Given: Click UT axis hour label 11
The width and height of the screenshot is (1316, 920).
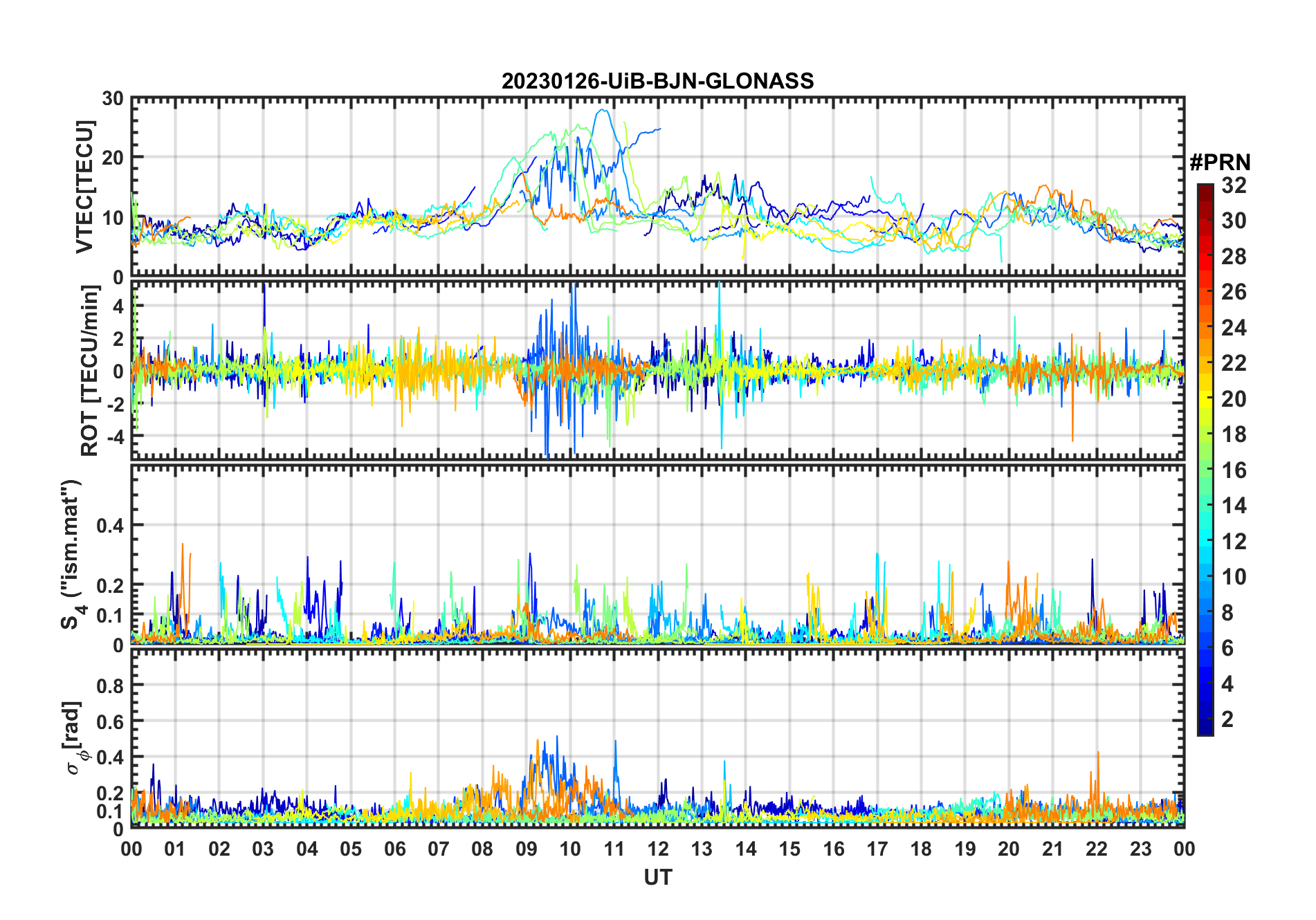Looking at the screenshot, I should [614, 849].
